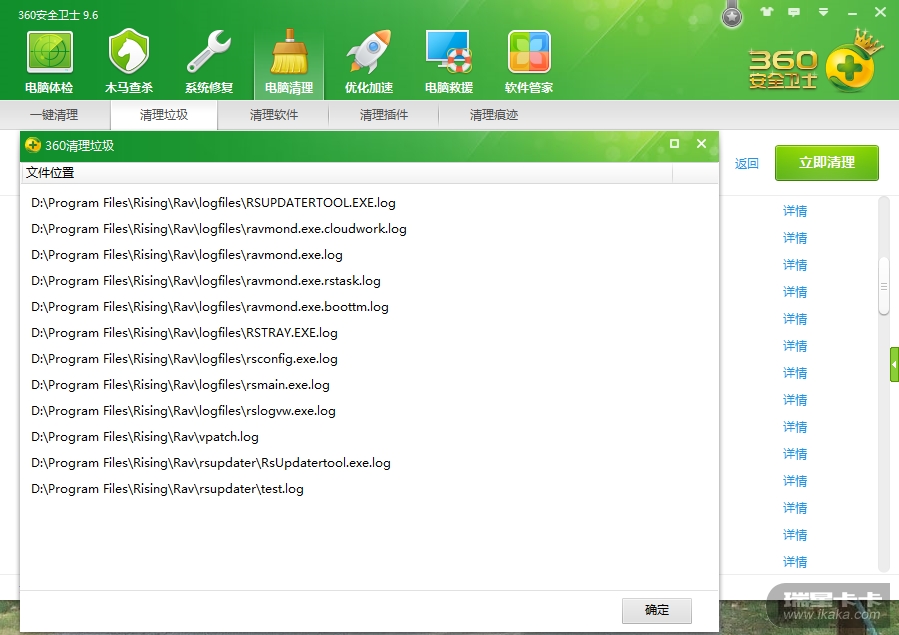Open the main menu down-arrow icon
This screenshot has height=635, width=899.
823,12
